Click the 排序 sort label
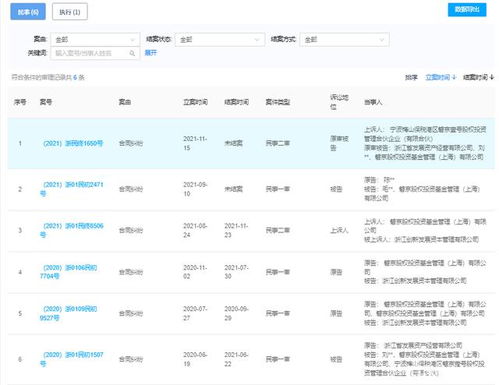499x385 pixels. 411,77
